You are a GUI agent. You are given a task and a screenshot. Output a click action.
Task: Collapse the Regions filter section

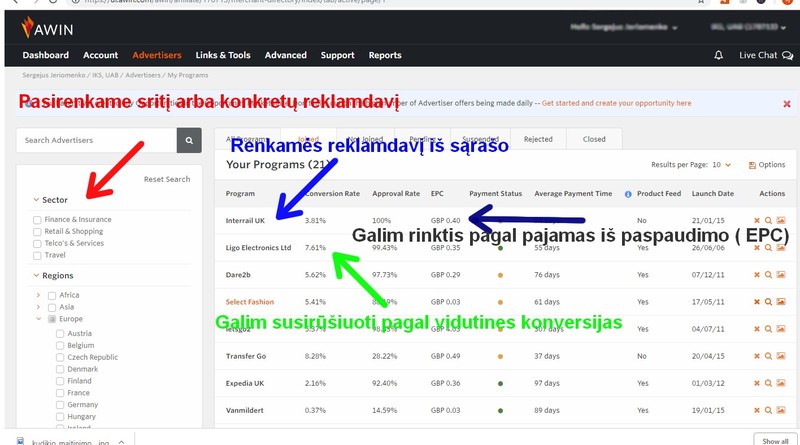[36, 275]
